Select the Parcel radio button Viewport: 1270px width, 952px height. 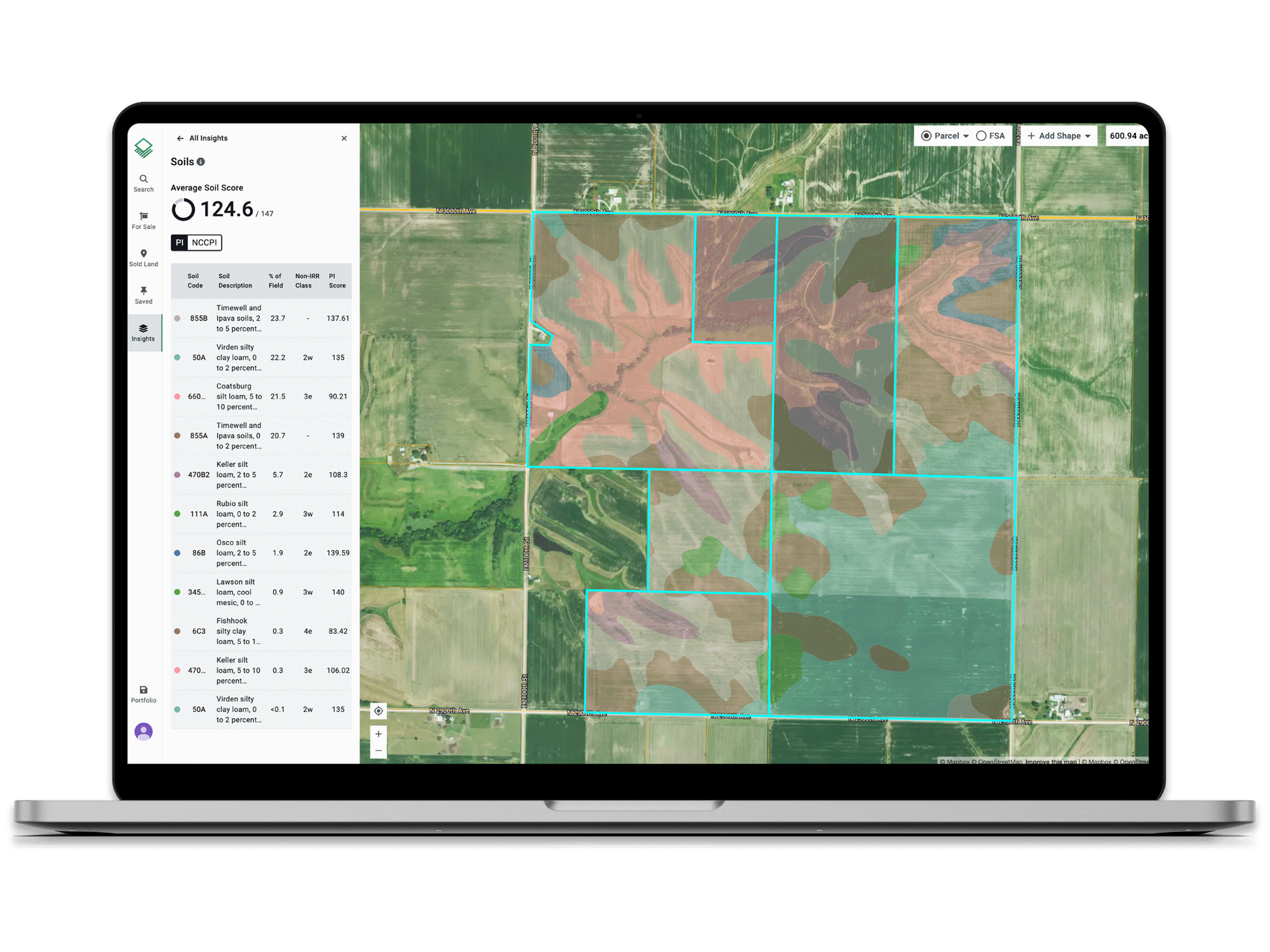pyautogui.click(x=926, y=136)
